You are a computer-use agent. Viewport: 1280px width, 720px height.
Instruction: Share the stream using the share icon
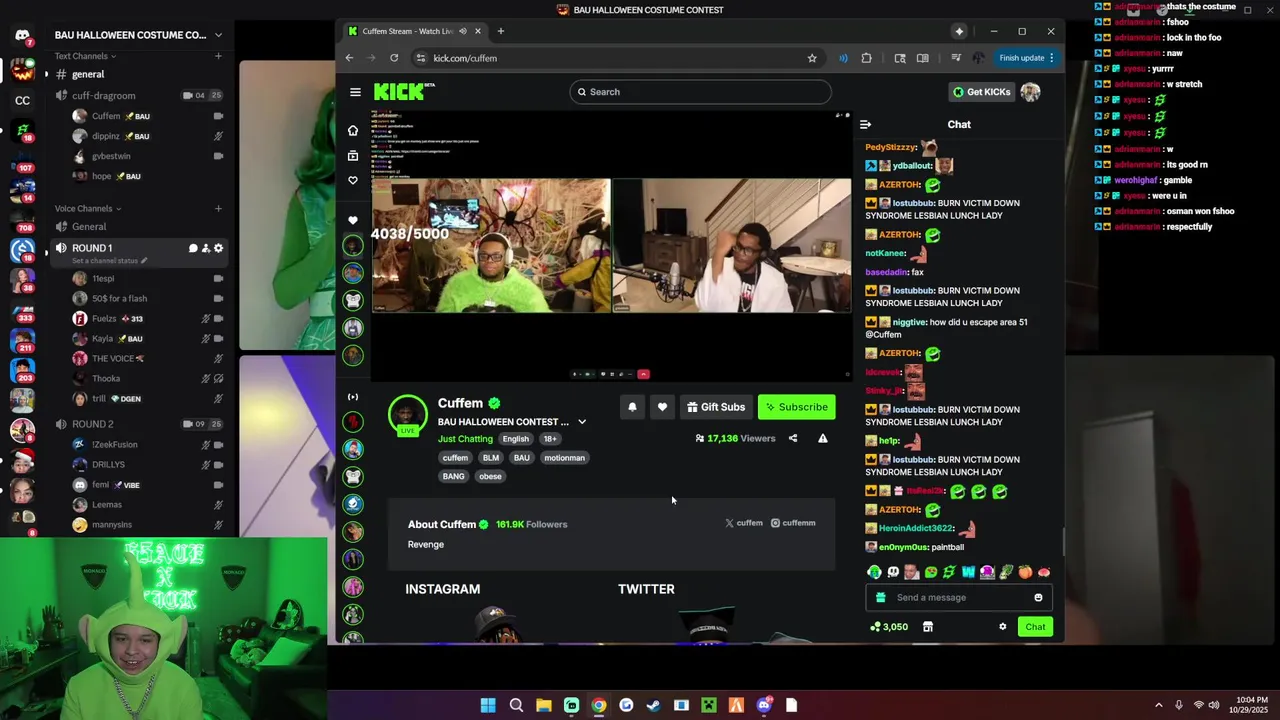pos(793,438)
